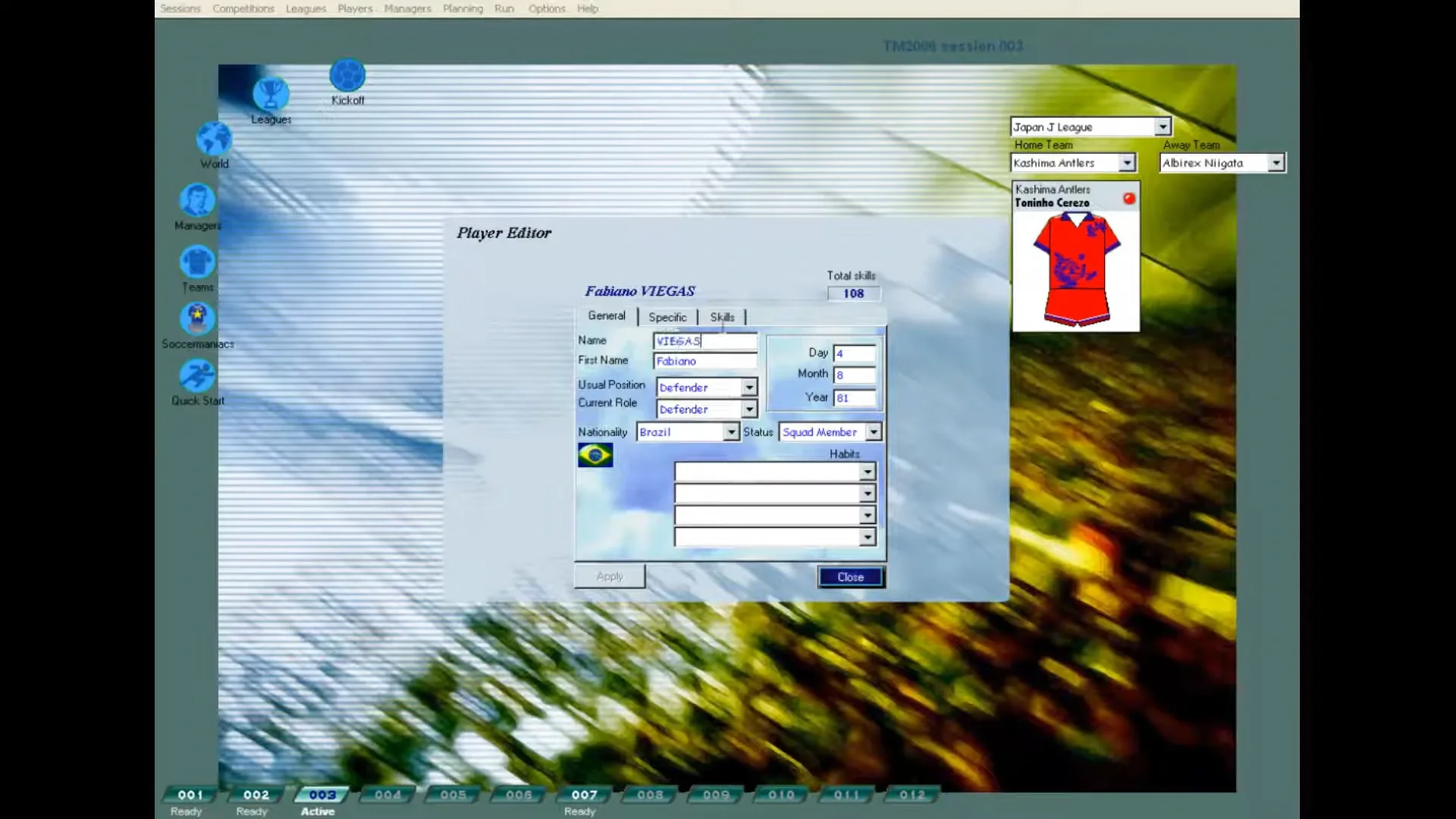Expand the Usual Position dropdown
Viewport: 1456px width, 819px height.
click(x=748, y=388)
